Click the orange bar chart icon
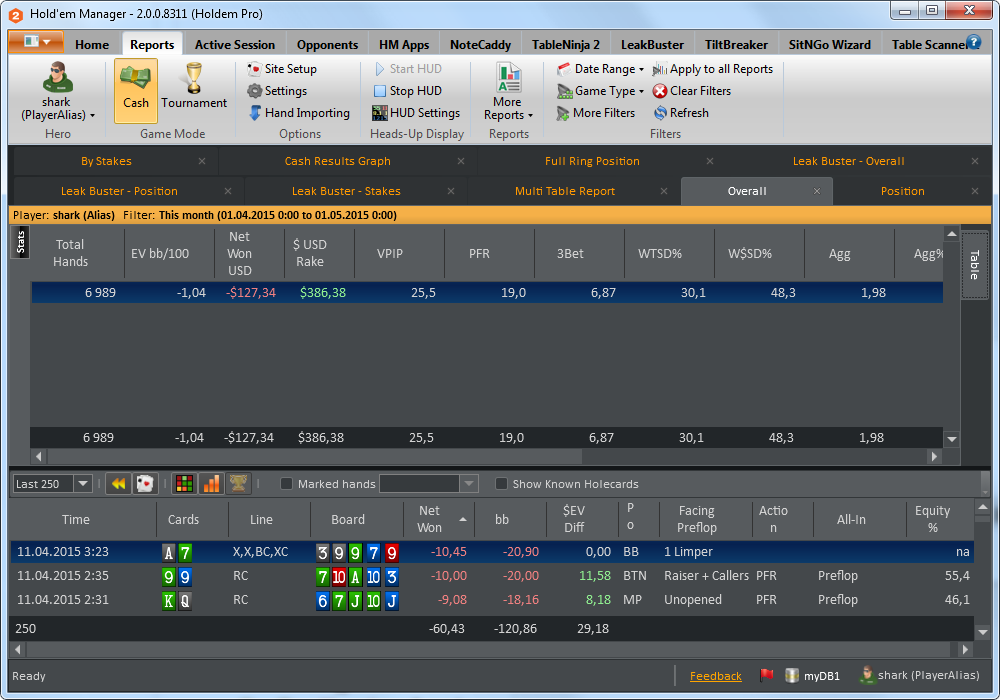 point(211,484)
